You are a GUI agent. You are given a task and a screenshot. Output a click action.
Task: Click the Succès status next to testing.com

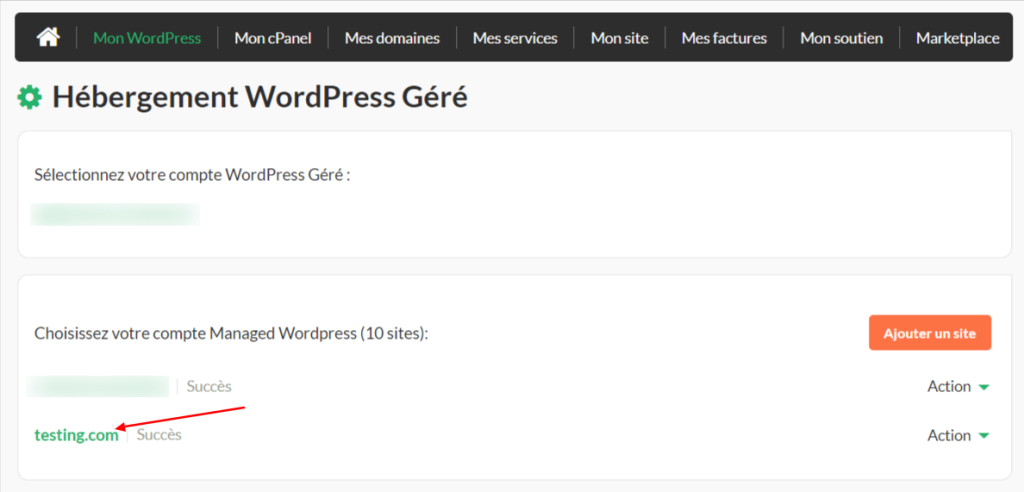click(x=159, y=435)
